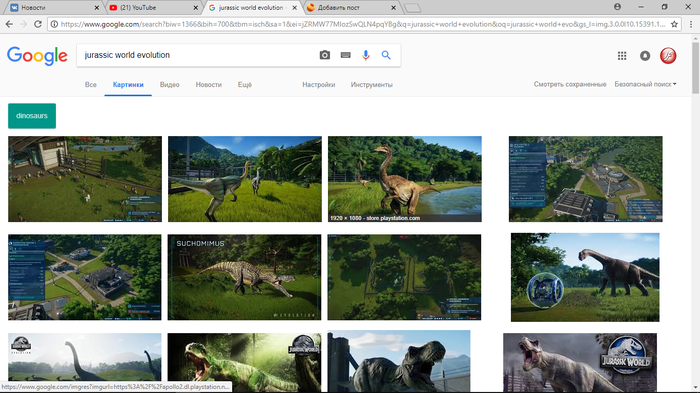Open the Chrome menu three dots
700x393 pixels.
click(x=690, y=24)
